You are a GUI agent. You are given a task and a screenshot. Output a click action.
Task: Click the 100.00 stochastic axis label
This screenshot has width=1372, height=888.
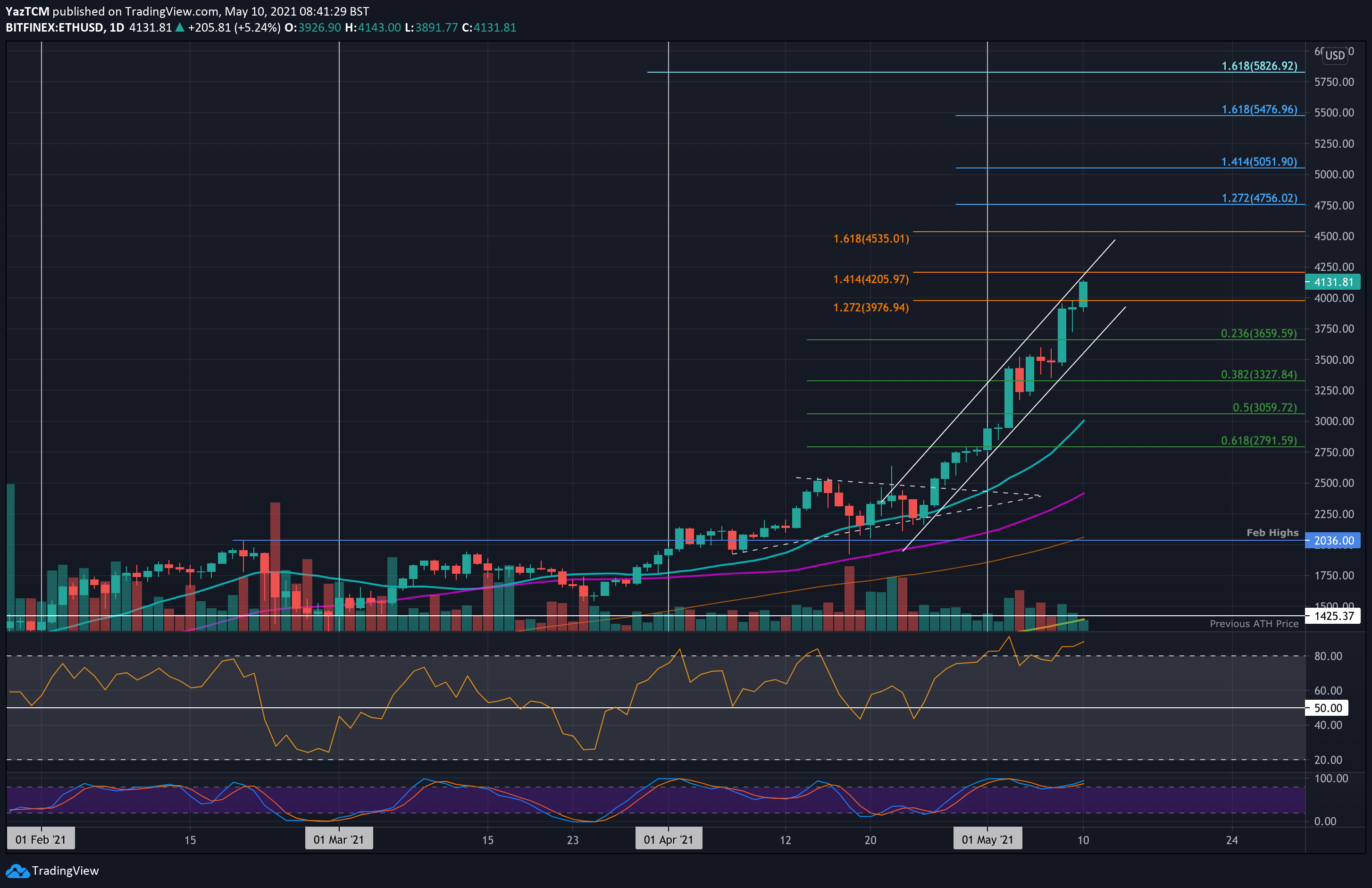click(1331, 779)
